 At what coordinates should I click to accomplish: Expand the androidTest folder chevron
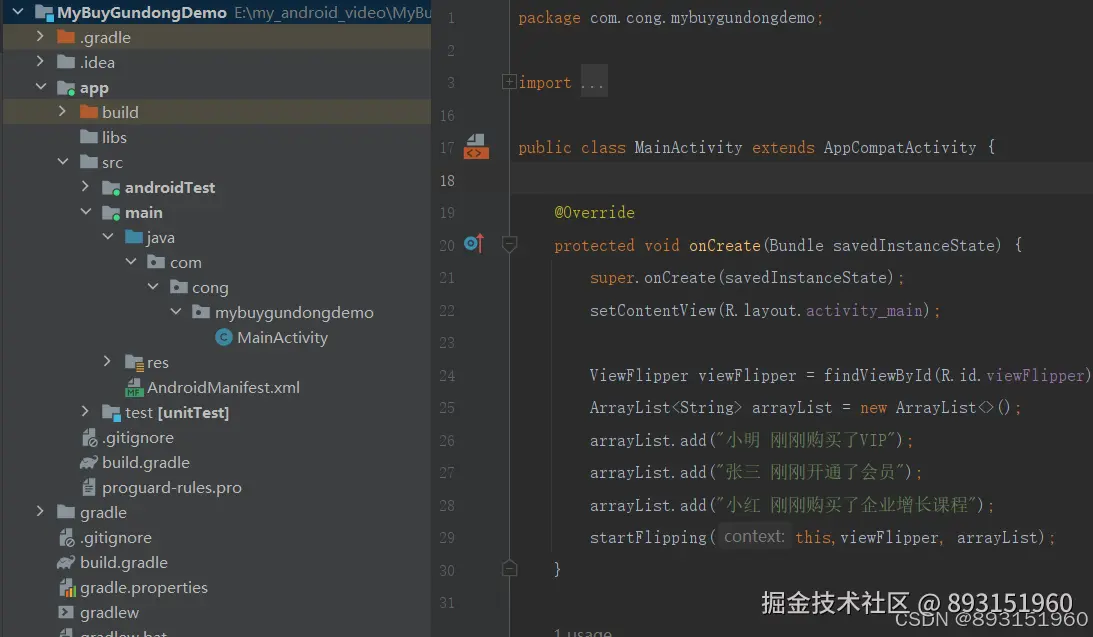85,186
